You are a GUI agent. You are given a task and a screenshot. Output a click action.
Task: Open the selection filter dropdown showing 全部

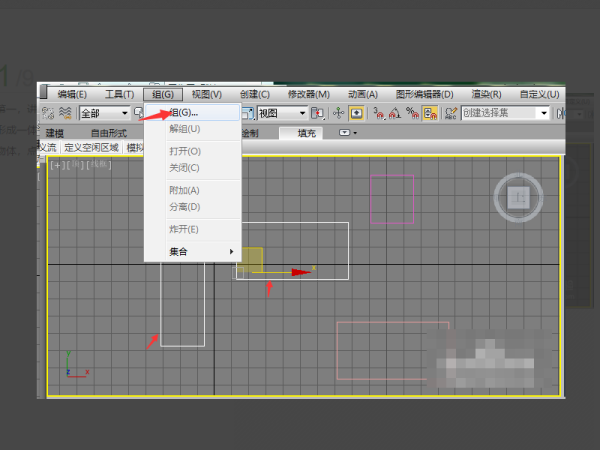104,113
